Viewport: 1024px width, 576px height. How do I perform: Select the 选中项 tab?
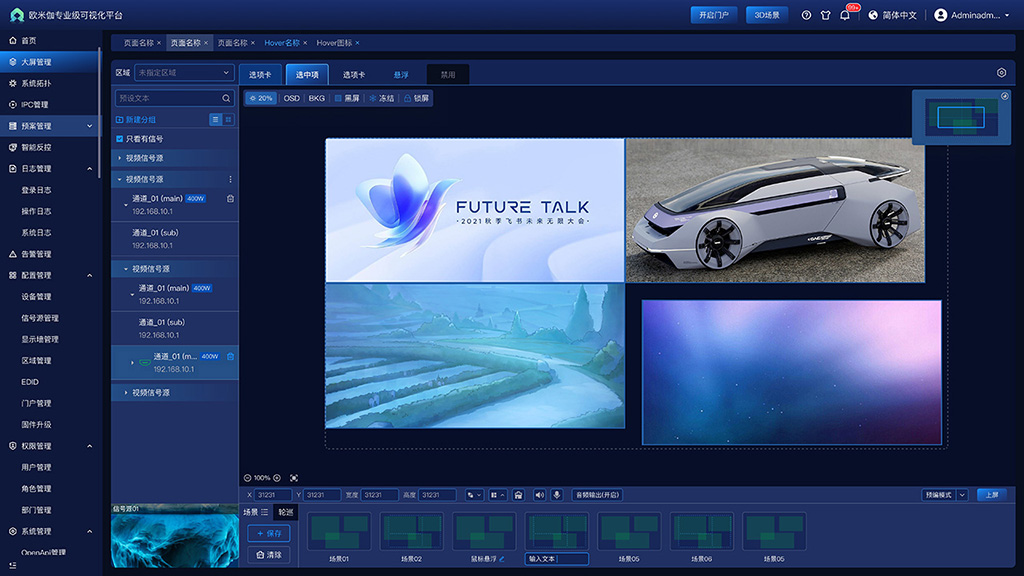[x=307, y=74]
